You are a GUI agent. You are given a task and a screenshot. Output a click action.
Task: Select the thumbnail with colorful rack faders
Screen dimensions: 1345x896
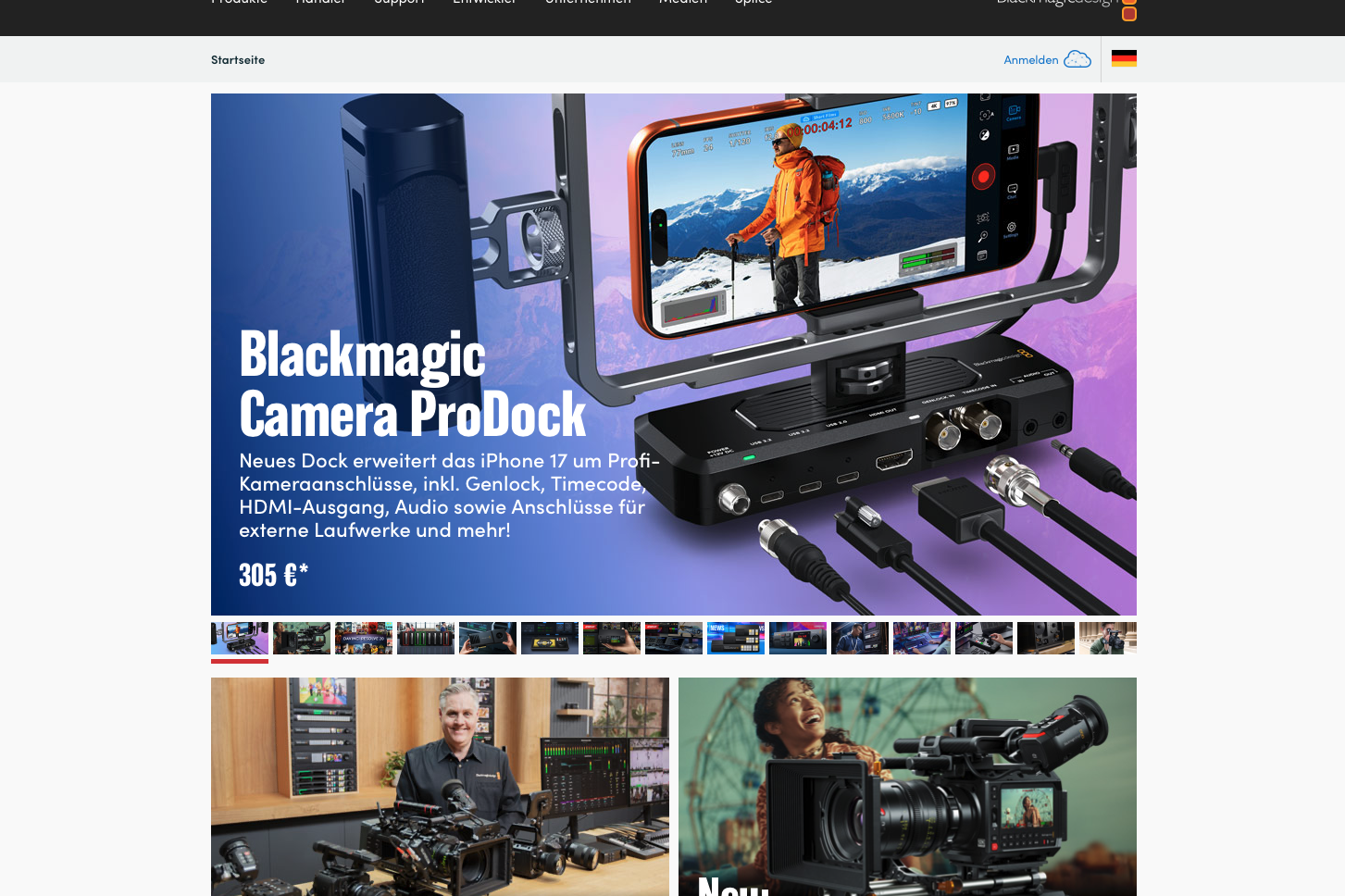coord(426,638)
